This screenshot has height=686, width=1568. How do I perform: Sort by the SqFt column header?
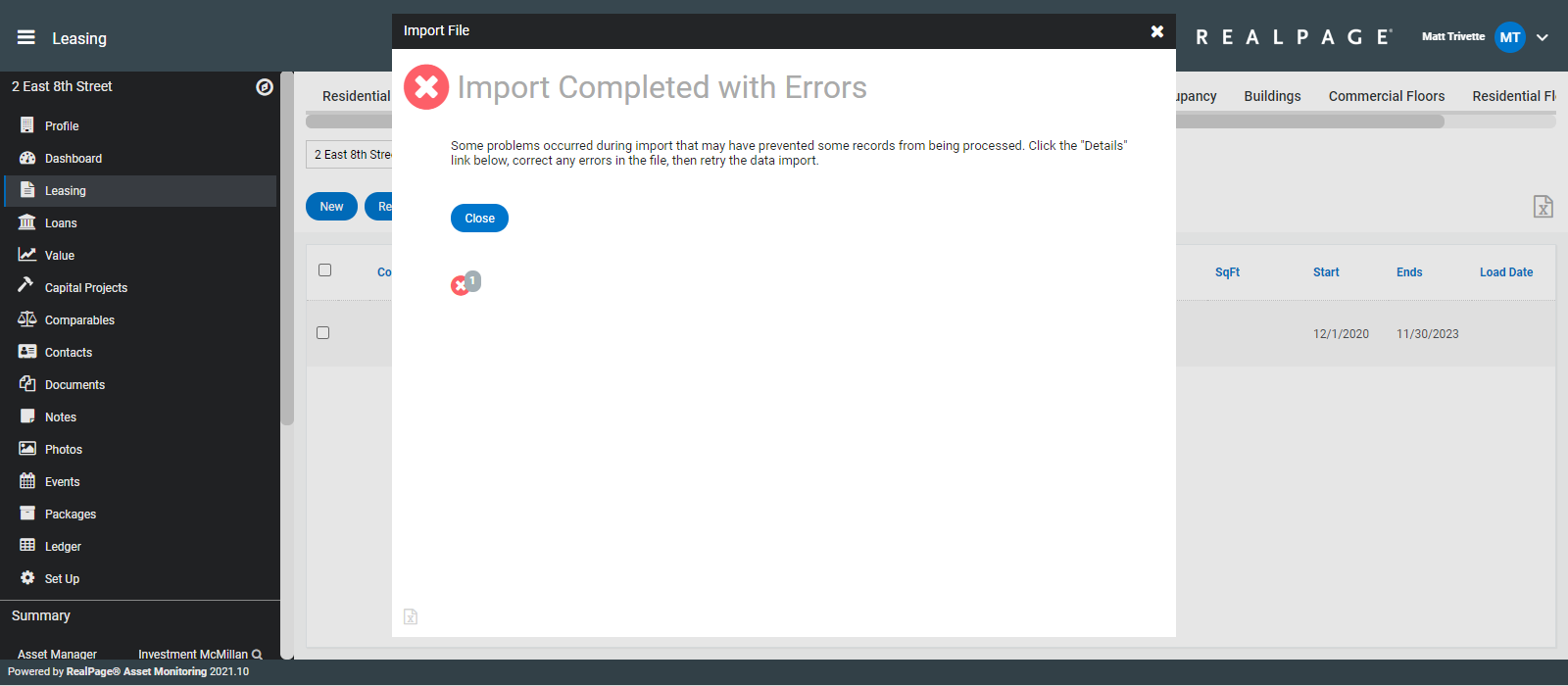[x=1227, y=272]
